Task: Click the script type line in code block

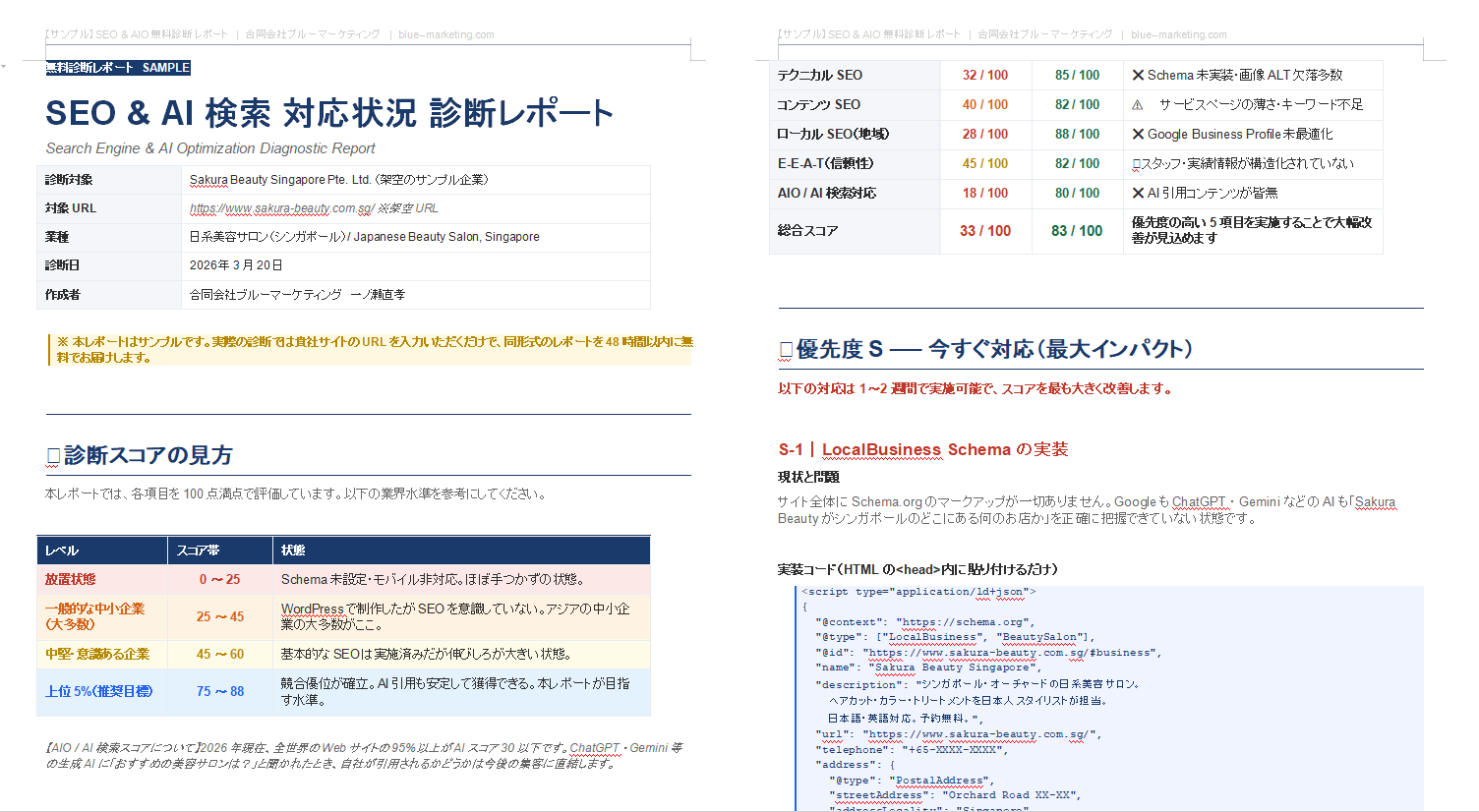Action: [917, 592]
